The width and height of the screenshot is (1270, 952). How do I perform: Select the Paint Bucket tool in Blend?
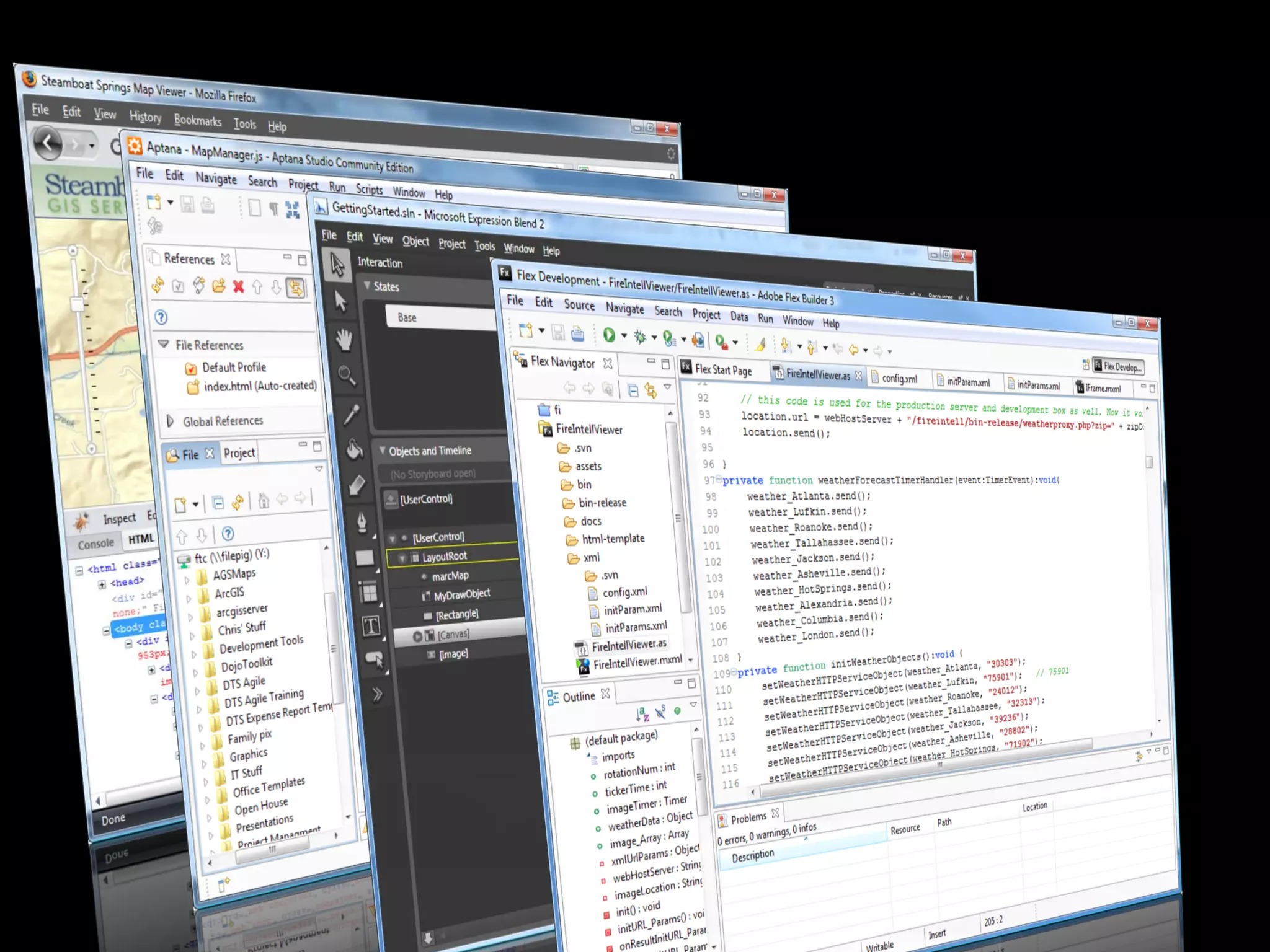tap(354, 449)
